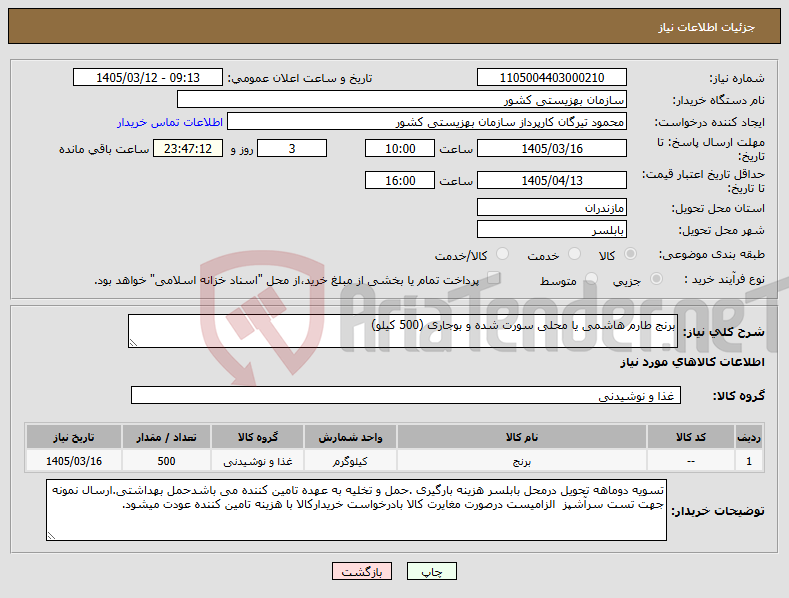
Task: Click the واحد شمارش column header
Action: pos(350,437)
